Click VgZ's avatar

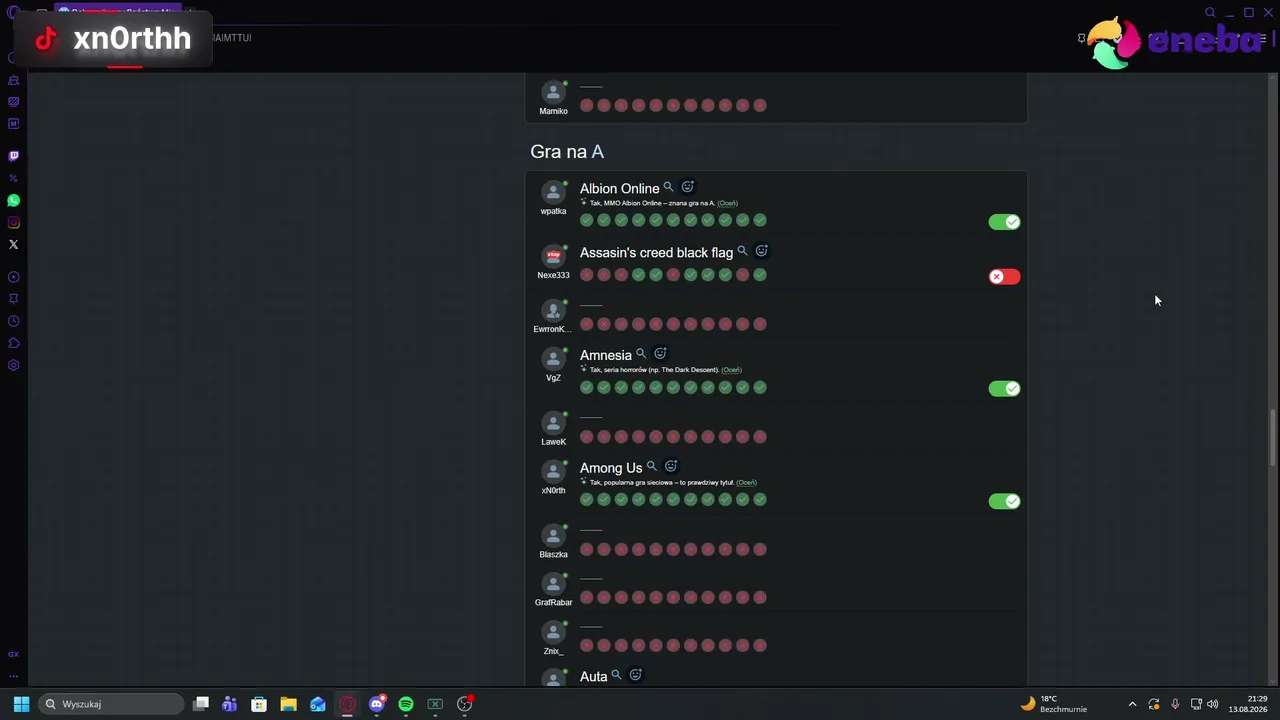[553, 359]
